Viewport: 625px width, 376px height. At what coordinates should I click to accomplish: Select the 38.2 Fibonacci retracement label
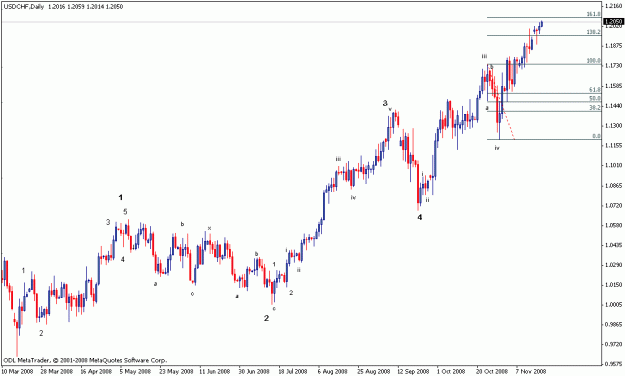[x=595, y=107]
